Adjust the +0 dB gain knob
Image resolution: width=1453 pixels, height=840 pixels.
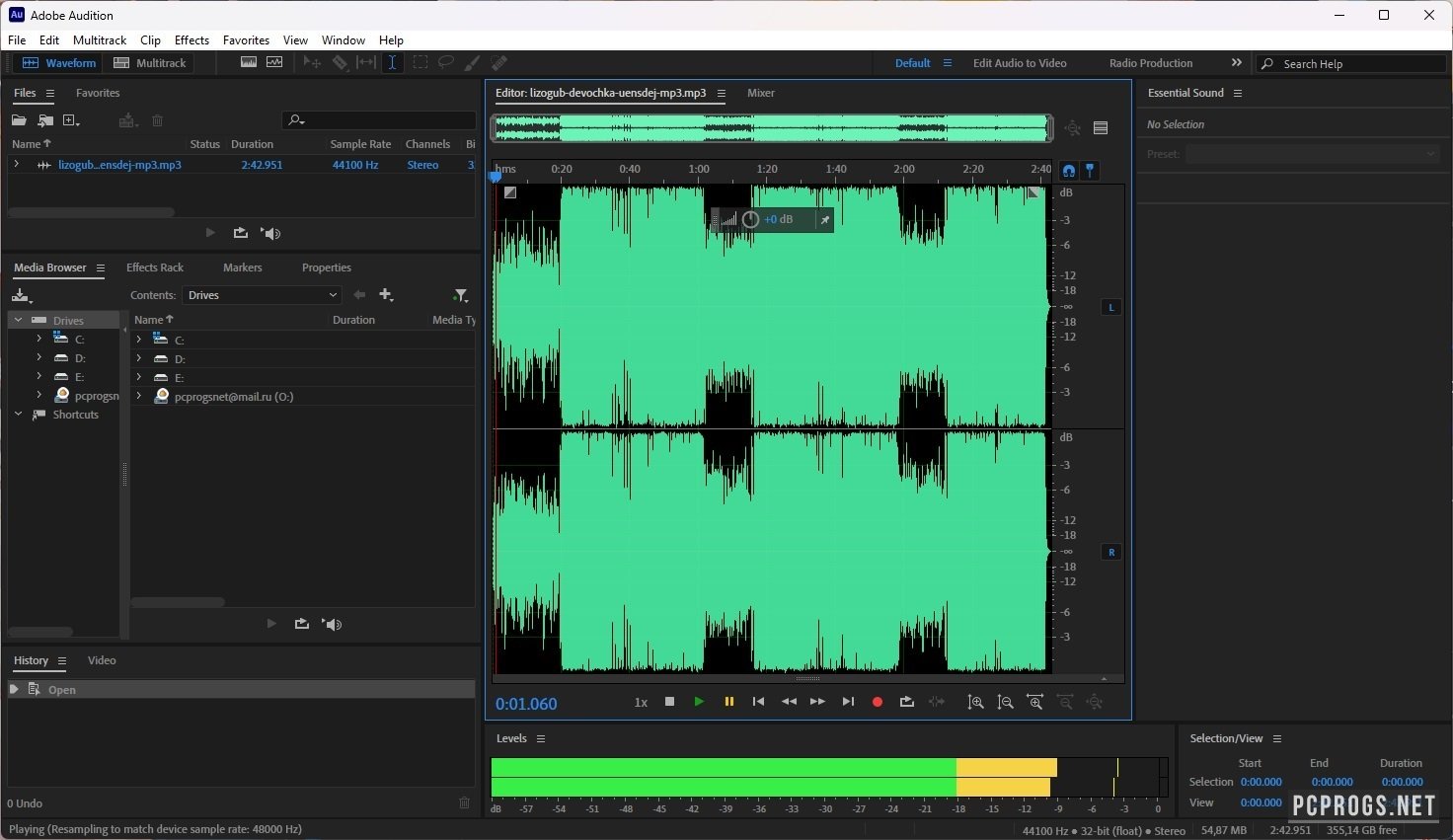[x=750, y=219]
